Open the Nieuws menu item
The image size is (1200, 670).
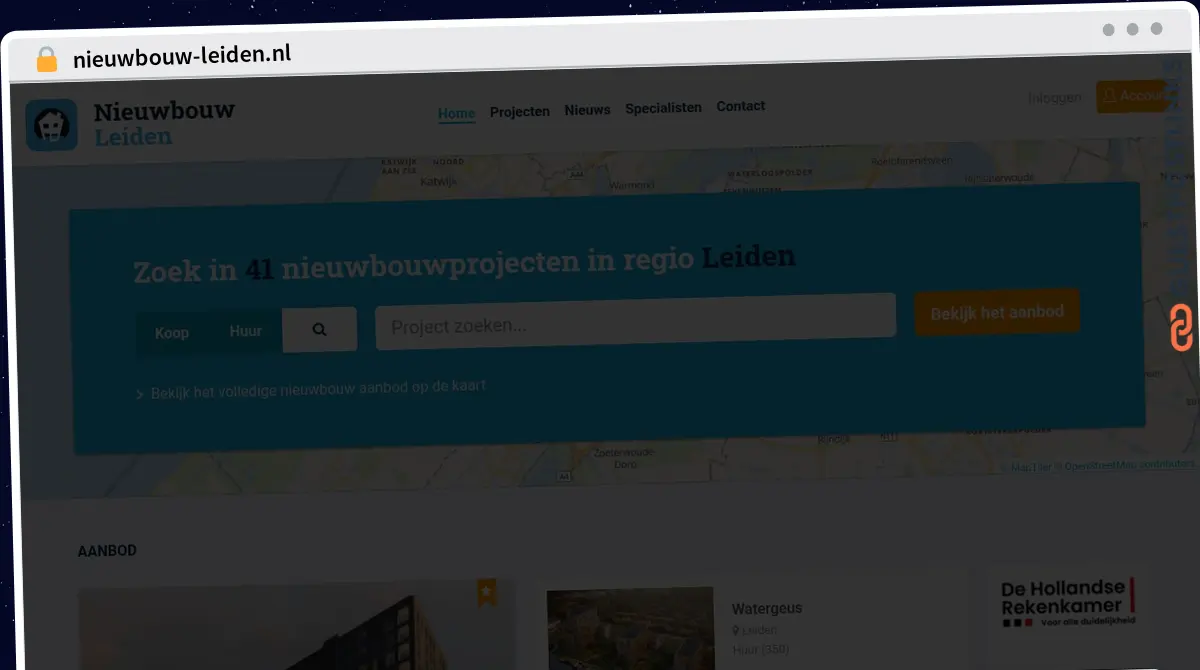(x=587, y=110)
